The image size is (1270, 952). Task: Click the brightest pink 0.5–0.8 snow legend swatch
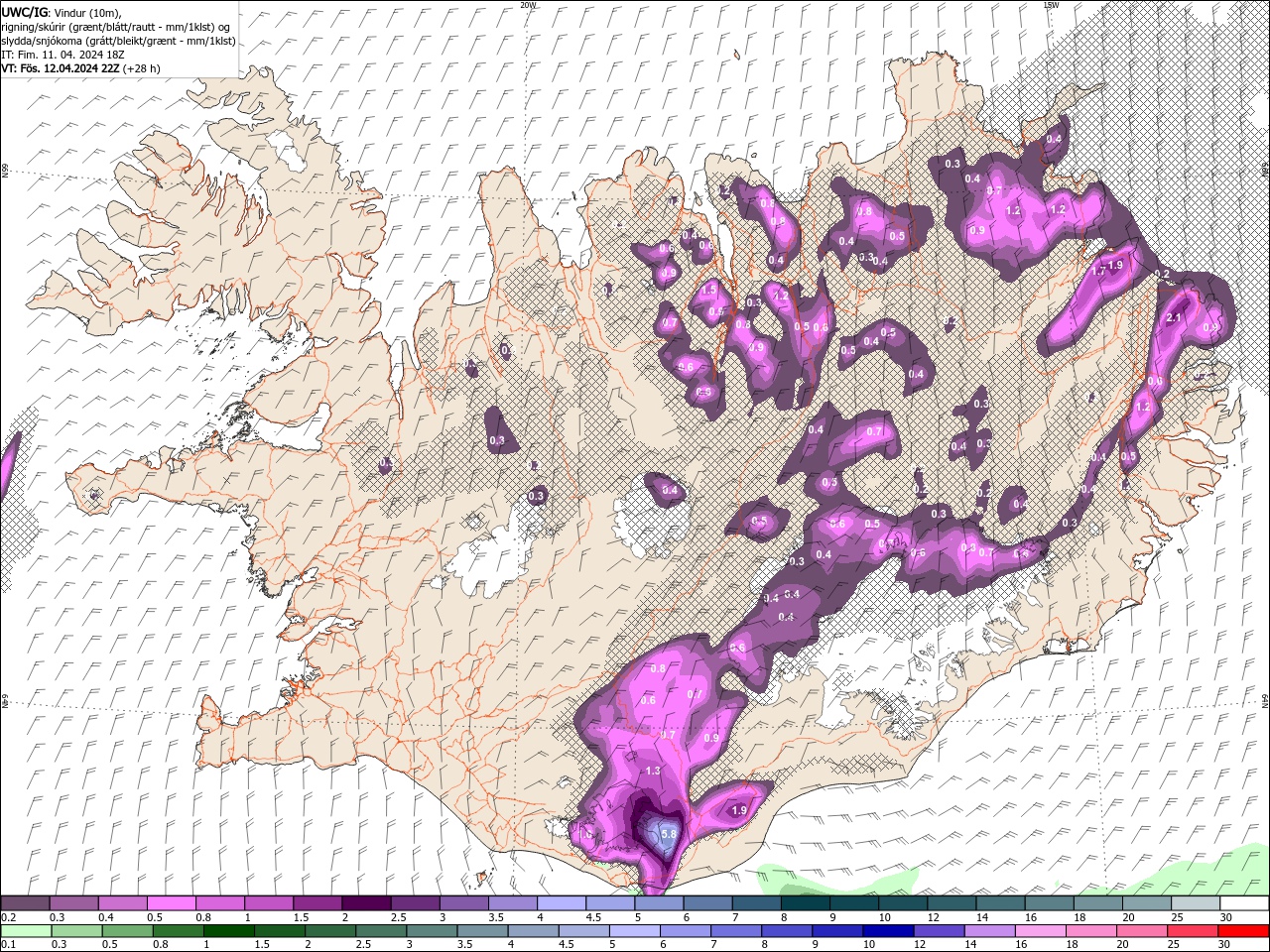(171, 902)
